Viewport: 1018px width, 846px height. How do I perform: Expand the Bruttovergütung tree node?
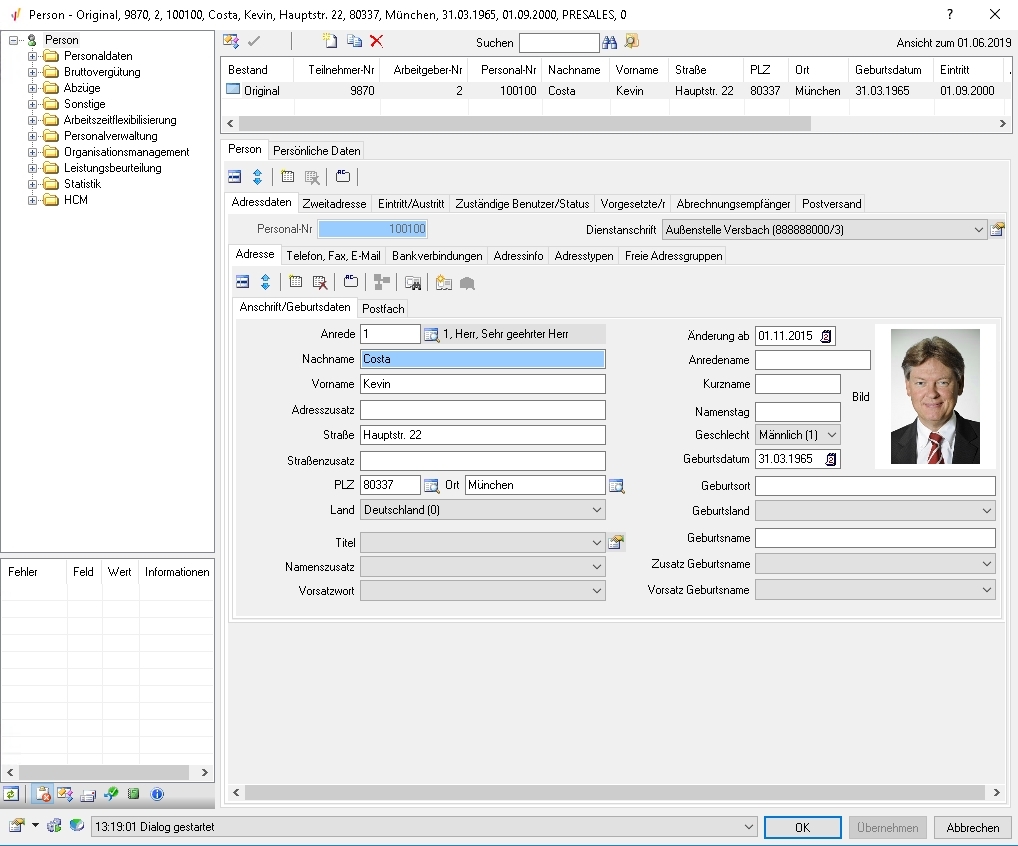32,72
